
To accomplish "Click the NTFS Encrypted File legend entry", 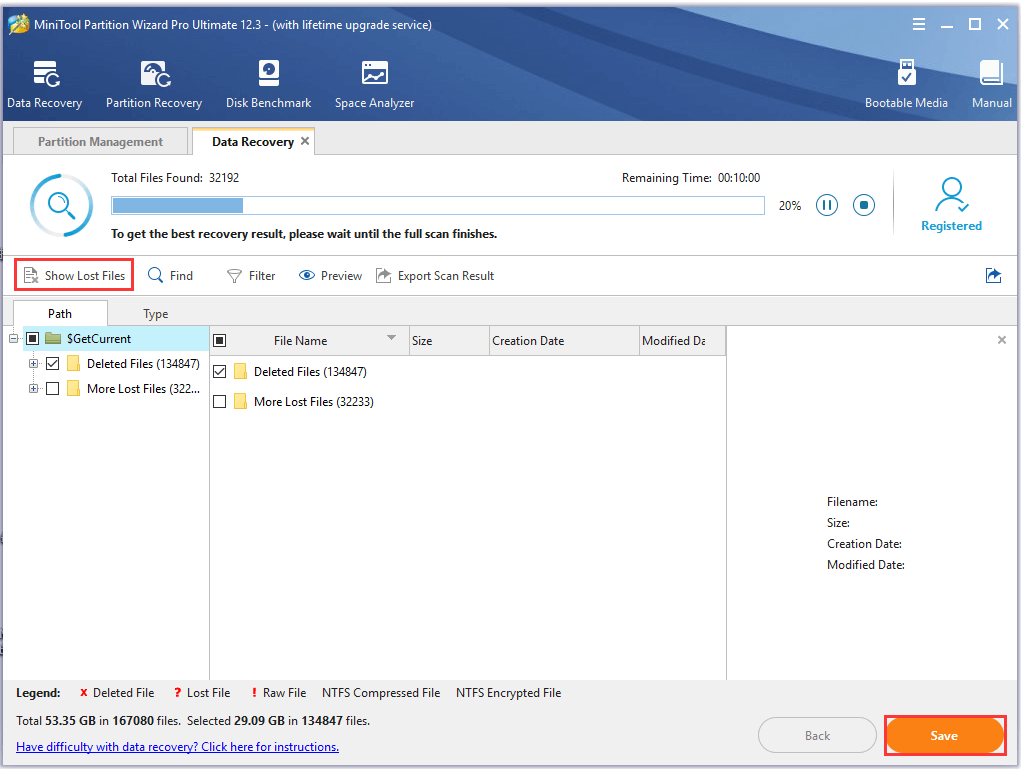I will (509, 692).
